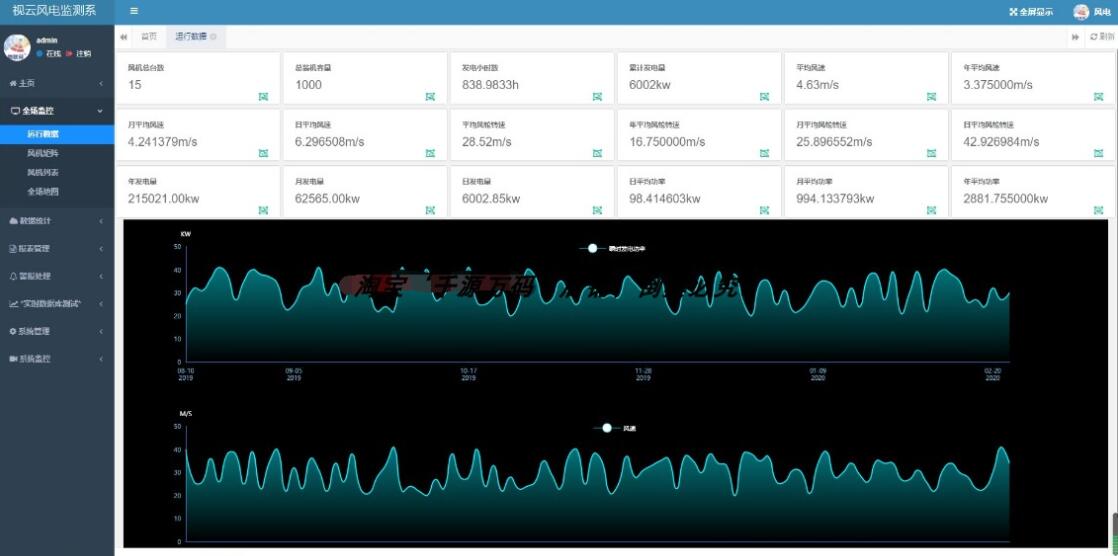Expand the 报表管理 sidebar menu
The height and width of the screenshot is (556, 1118).
(57, 249)
